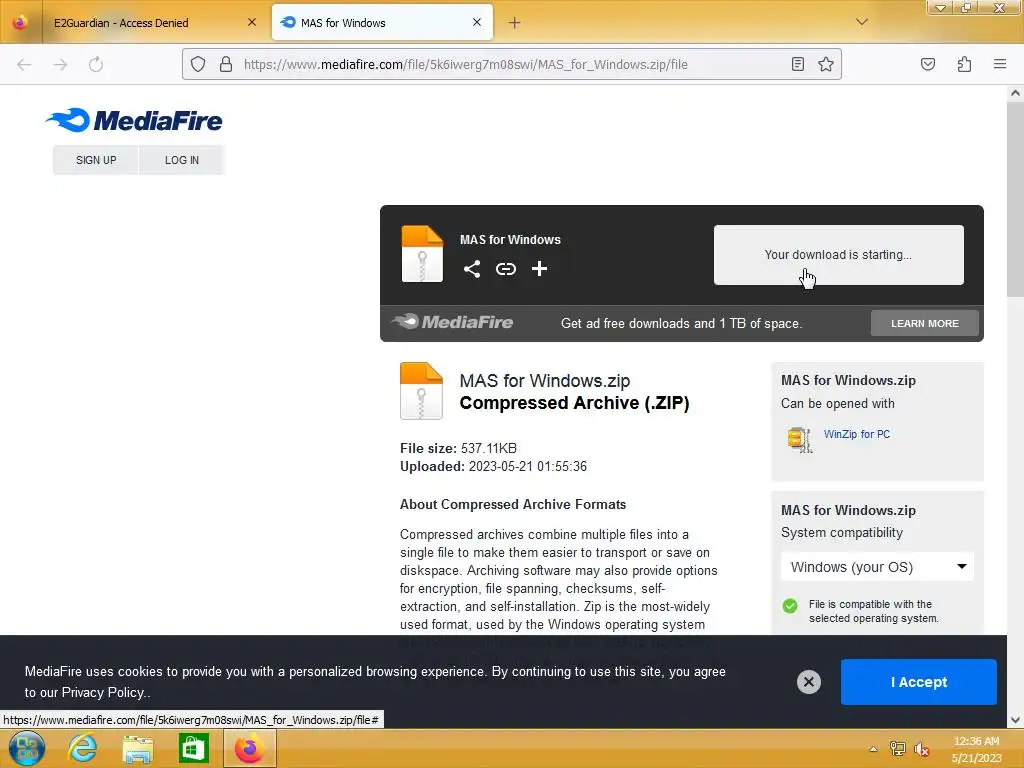Reload the page with refresh icon
The height and width of the screenshot is (768, 1024).
click(x=96, y=65)
